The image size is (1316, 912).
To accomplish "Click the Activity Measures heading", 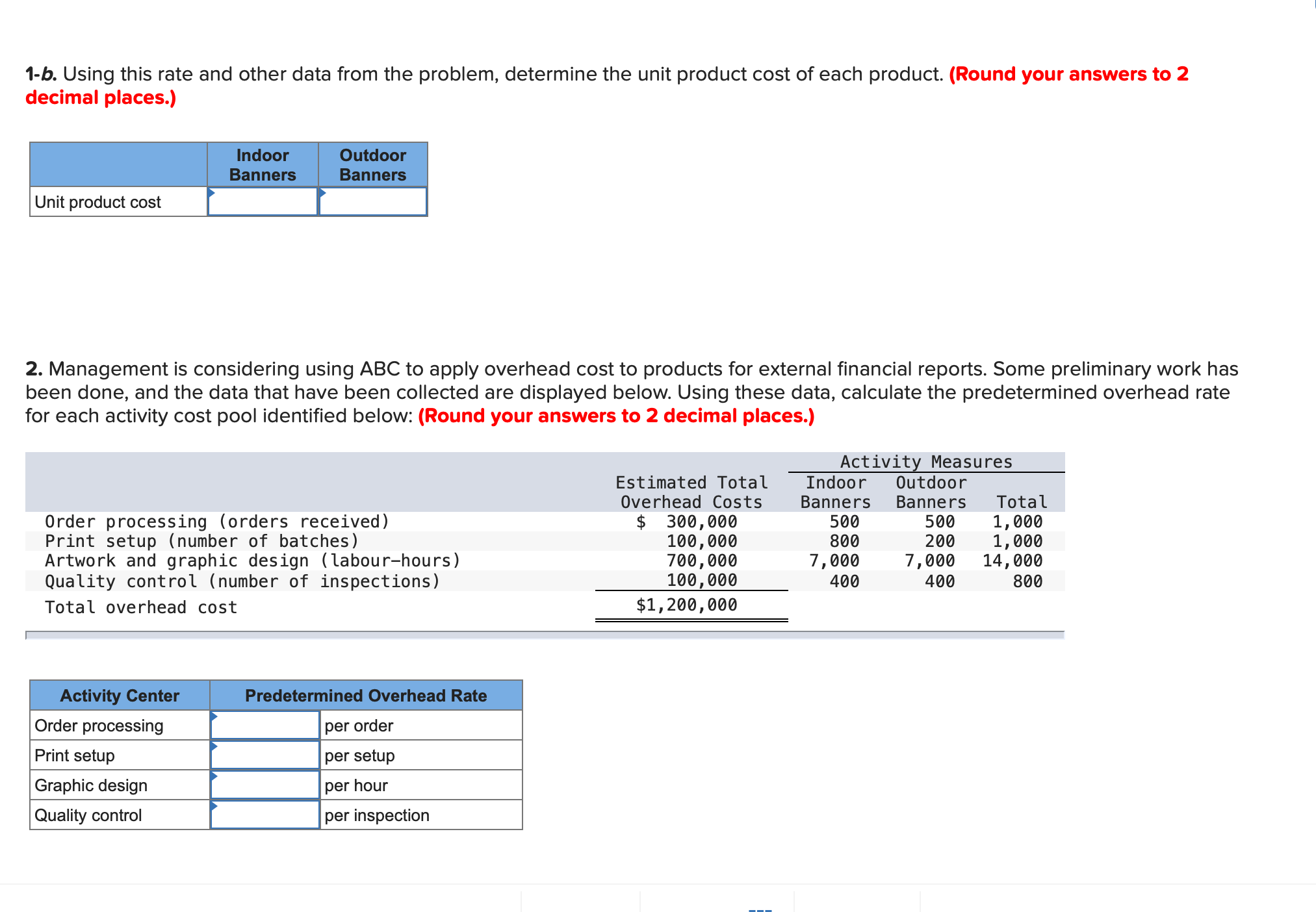I will [x=926, y=462].
